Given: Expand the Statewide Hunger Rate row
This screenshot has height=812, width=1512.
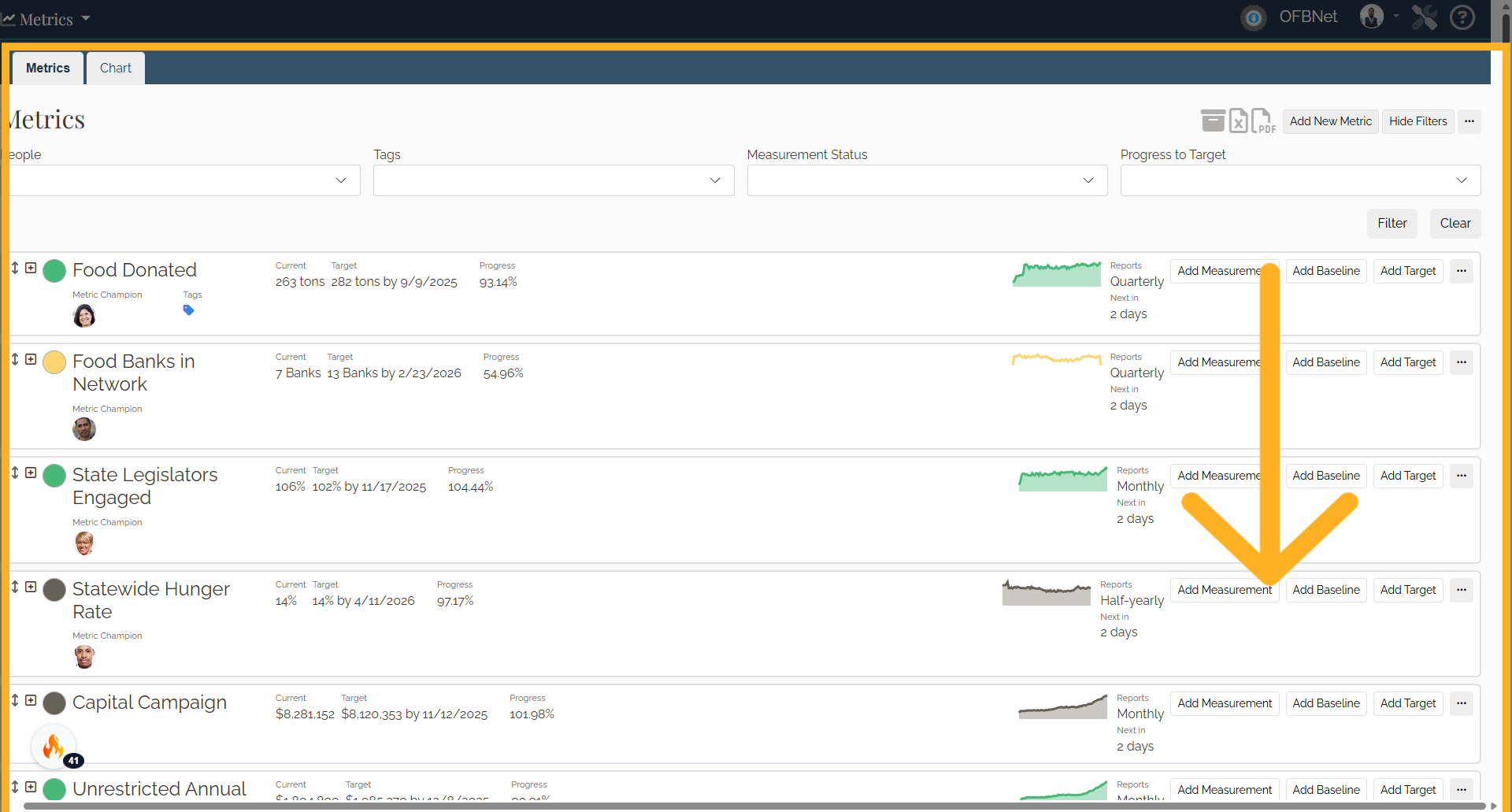Looking at the screenshot, I should pyautogui.click(x=31, y=587).
